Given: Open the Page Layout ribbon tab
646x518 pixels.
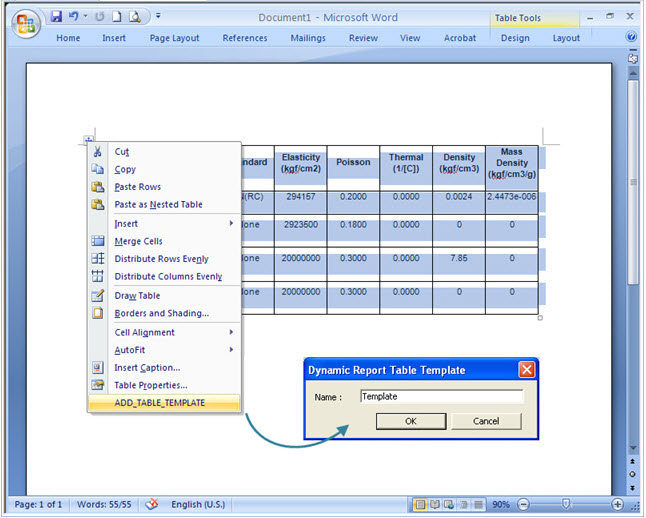Looking at the screenshot, I should pos(174,38).
